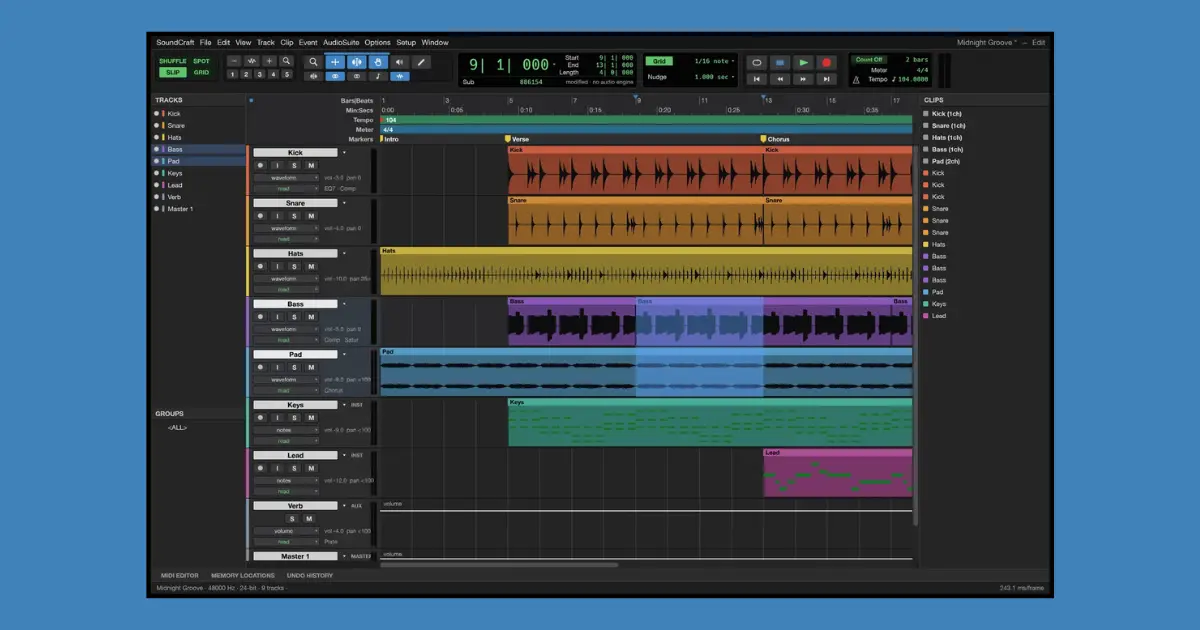1200x630 pixels.
Task: Open the Kick track options arrow
Action: 345,153
